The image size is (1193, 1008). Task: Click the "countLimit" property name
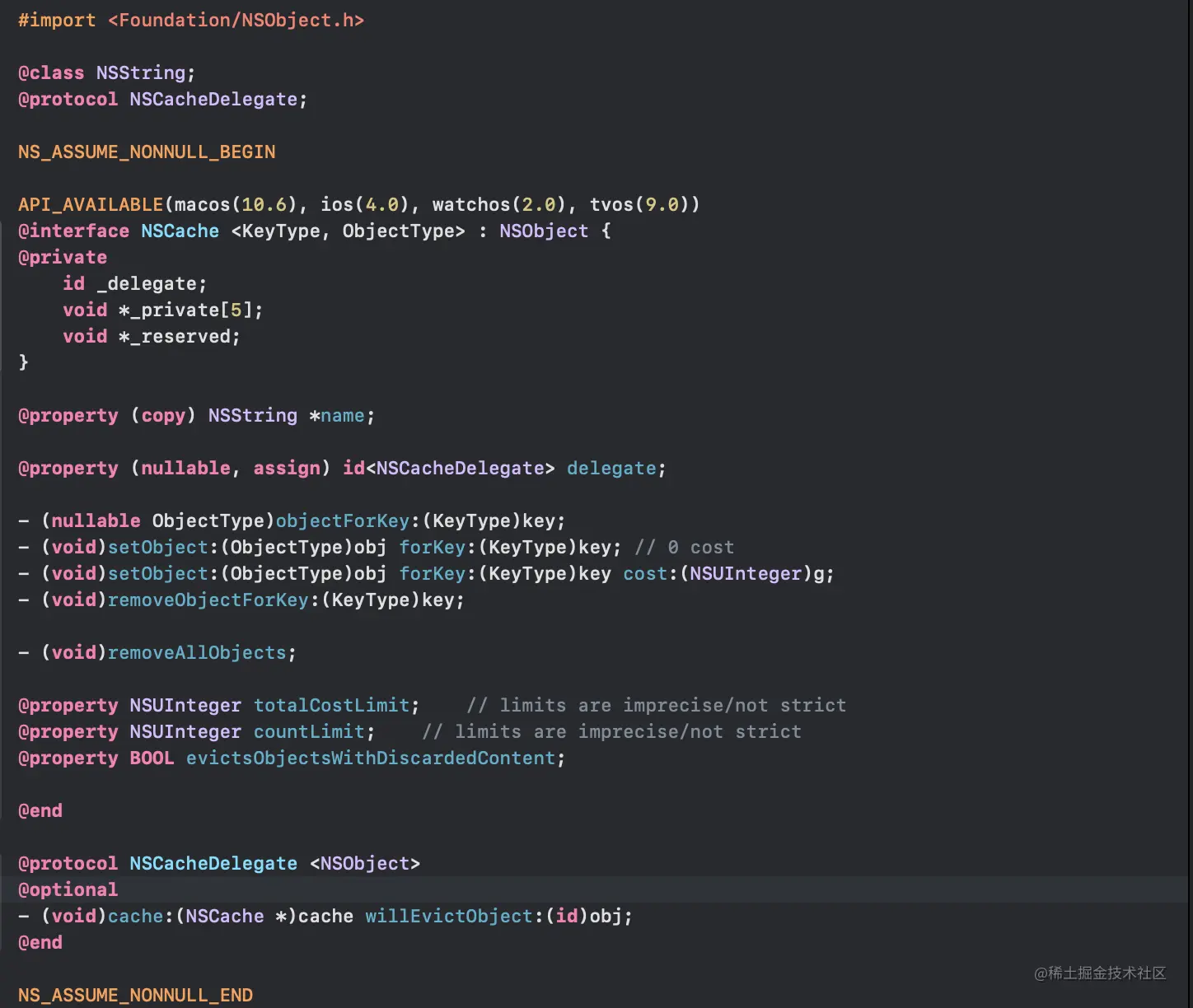point(309,731)
